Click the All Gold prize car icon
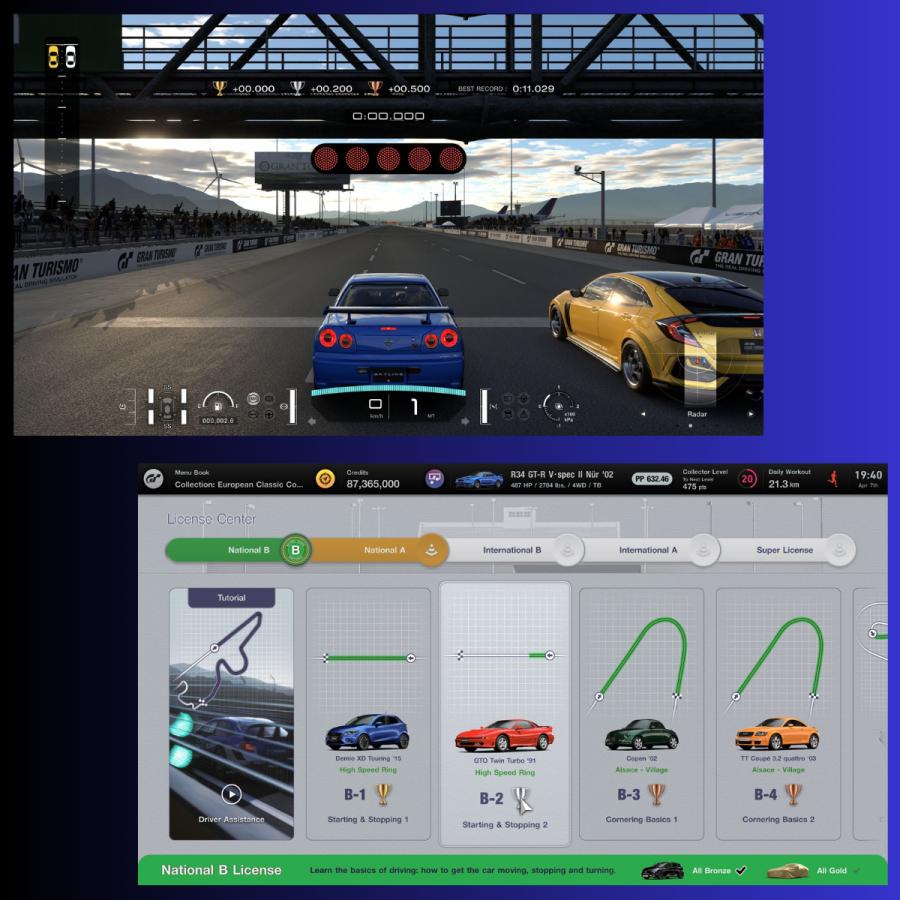This screenshot has height=900, width=900. click(x=788, y=870)
